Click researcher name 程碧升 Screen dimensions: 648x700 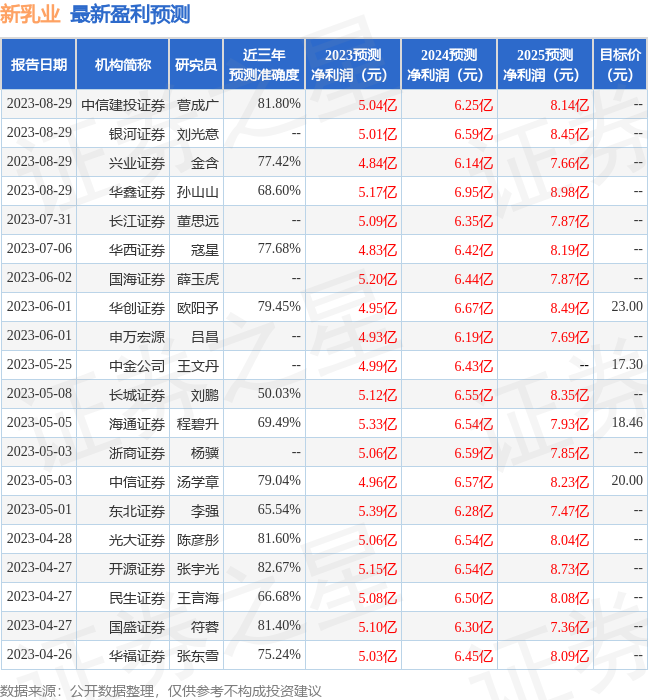[x=198, y=424]
